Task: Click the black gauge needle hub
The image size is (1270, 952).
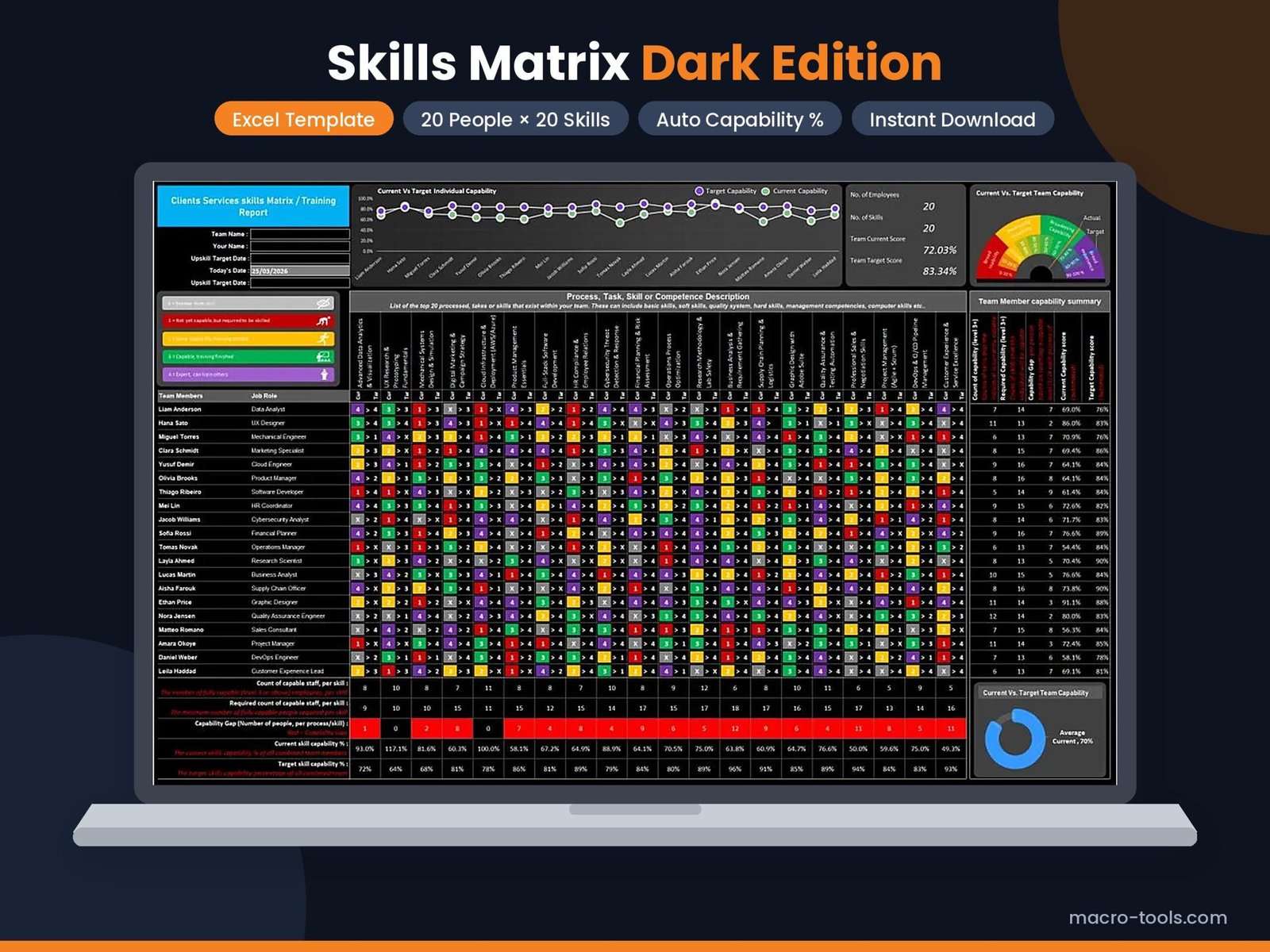Action: pyautogui.click(x=1040, y=274)
